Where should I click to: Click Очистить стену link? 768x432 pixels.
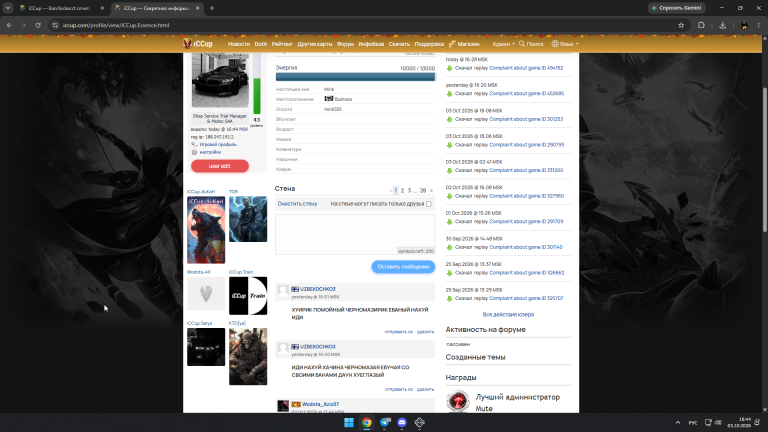click(297, 204)
